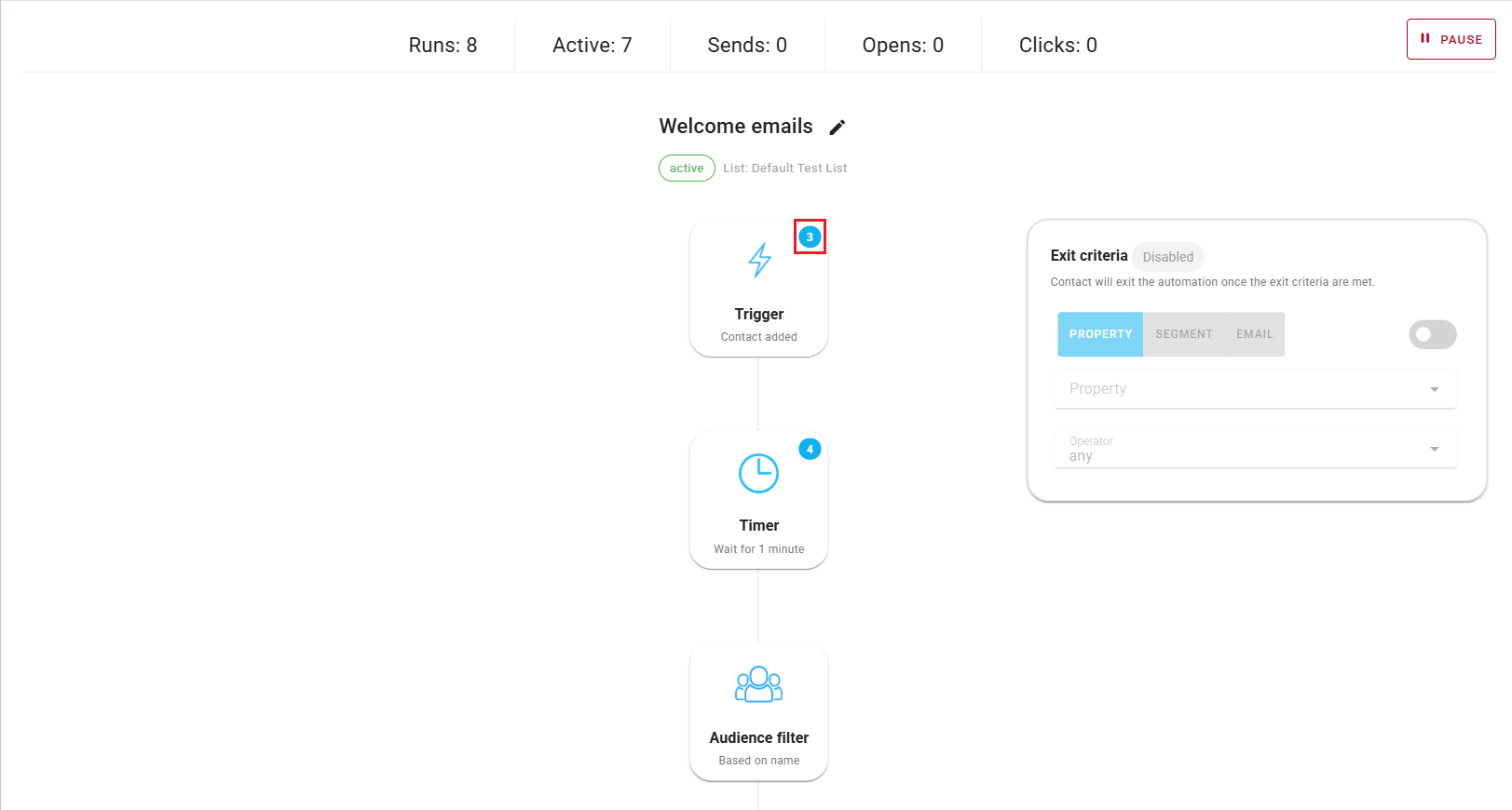Image resolution: width=1512 pixels, height=810 pixels.
Task: Click the Timer badge showing 4
Action: pyautogui.click(x=810, y=450)
